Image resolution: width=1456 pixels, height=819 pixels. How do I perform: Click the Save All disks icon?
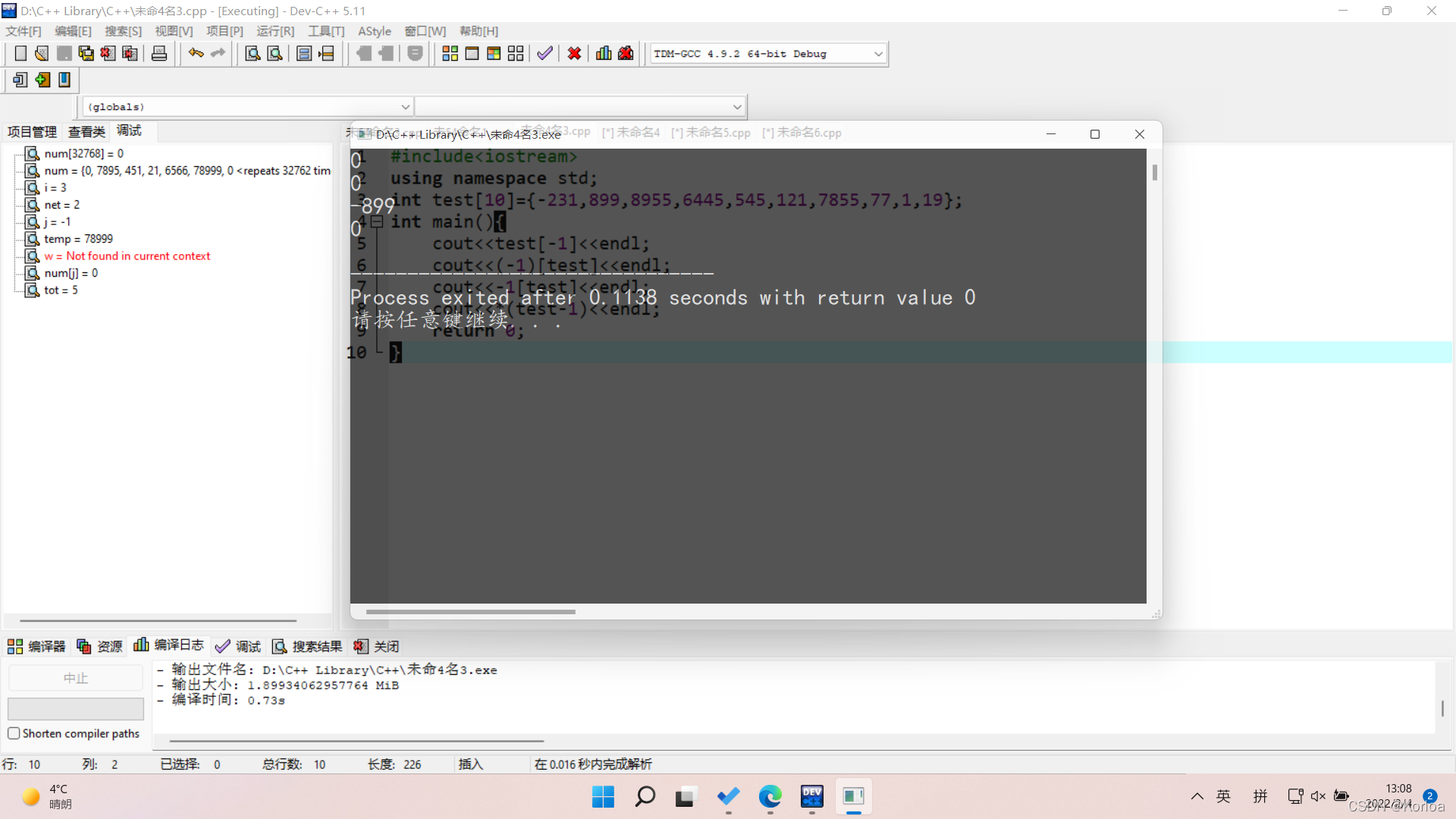point(86,54)
